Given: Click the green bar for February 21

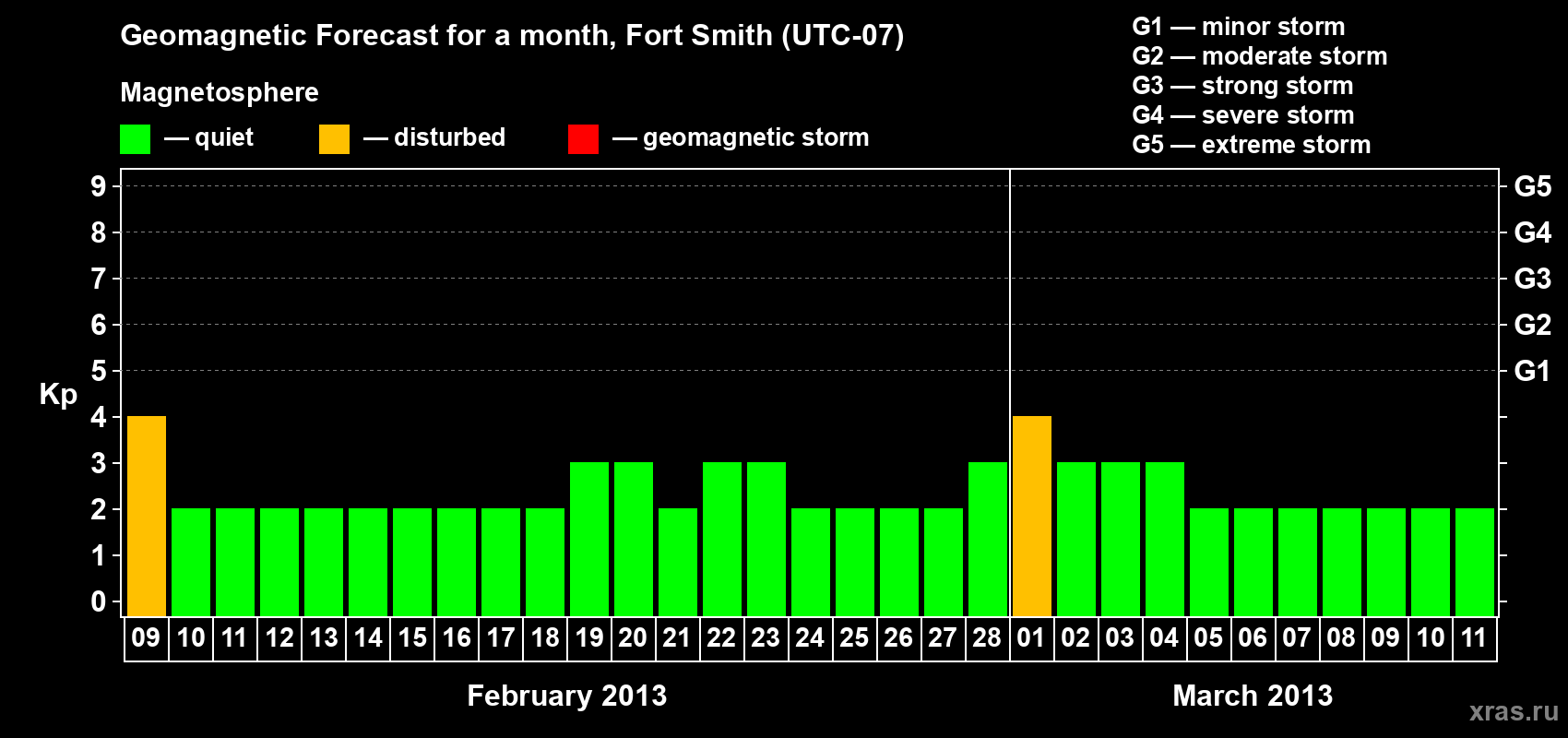Looking at the screenshot, I should point(678,562).
